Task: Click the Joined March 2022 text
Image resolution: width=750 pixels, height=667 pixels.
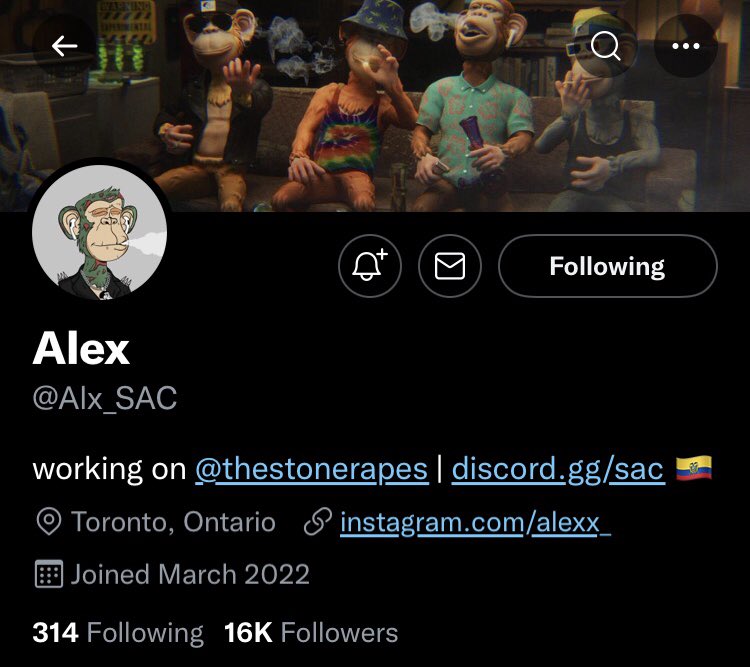Action: [190, 574]
